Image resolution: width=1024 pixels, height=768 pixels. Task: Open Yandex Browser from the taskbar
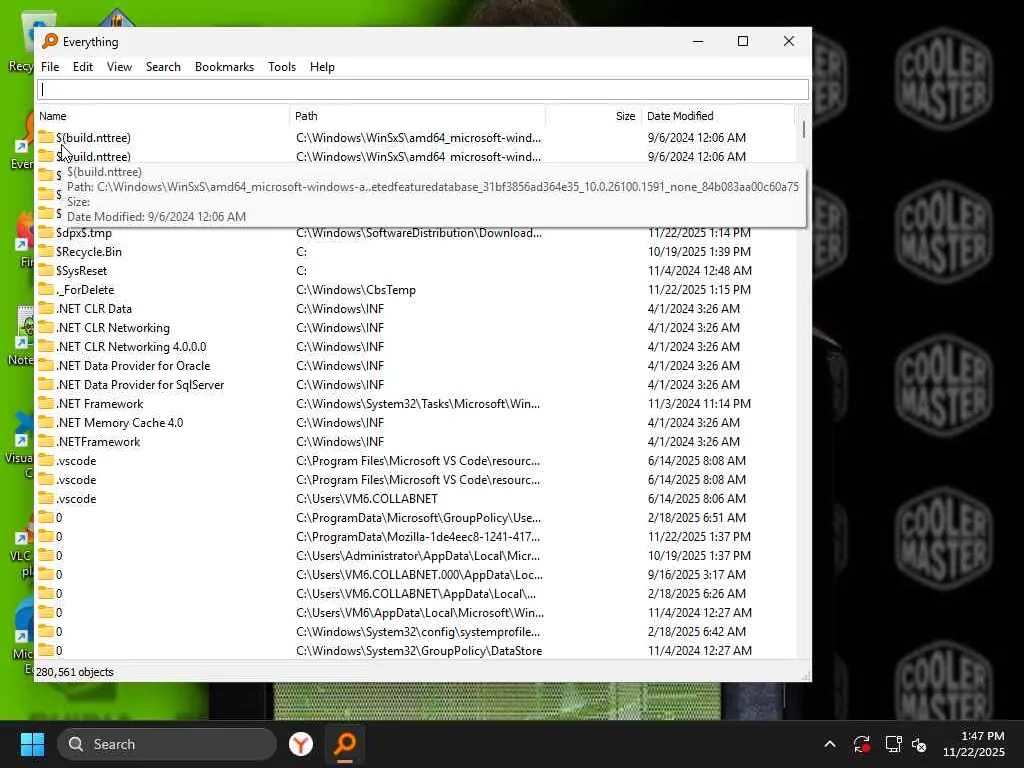(x=300, y=744)
